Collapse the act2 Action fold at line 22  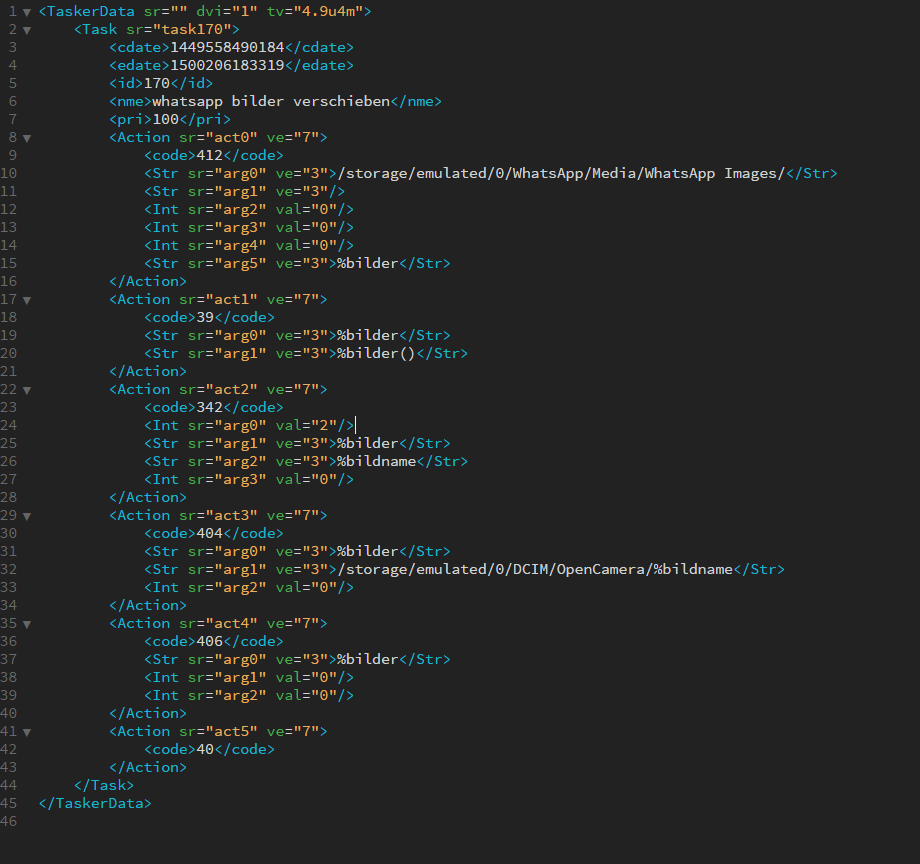(27, 390)
